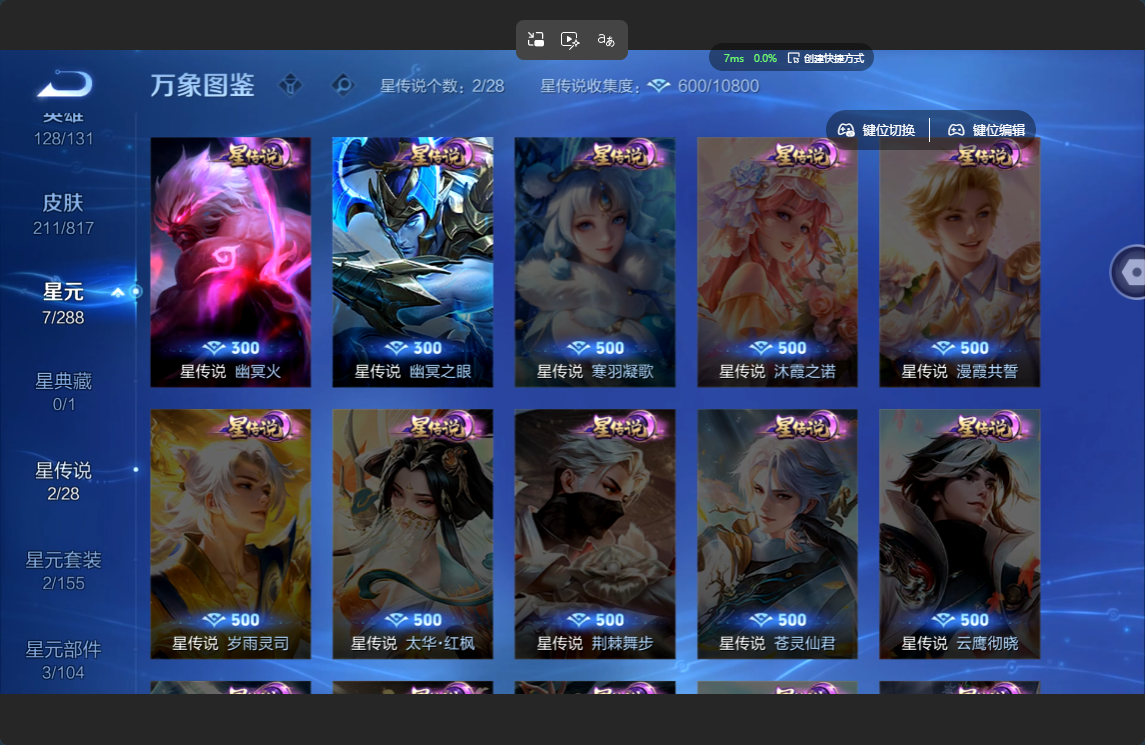Screen dimensions: 1145x745
Task: Open the magnifier search icon beside 万象图鉴
Action: 342,85
